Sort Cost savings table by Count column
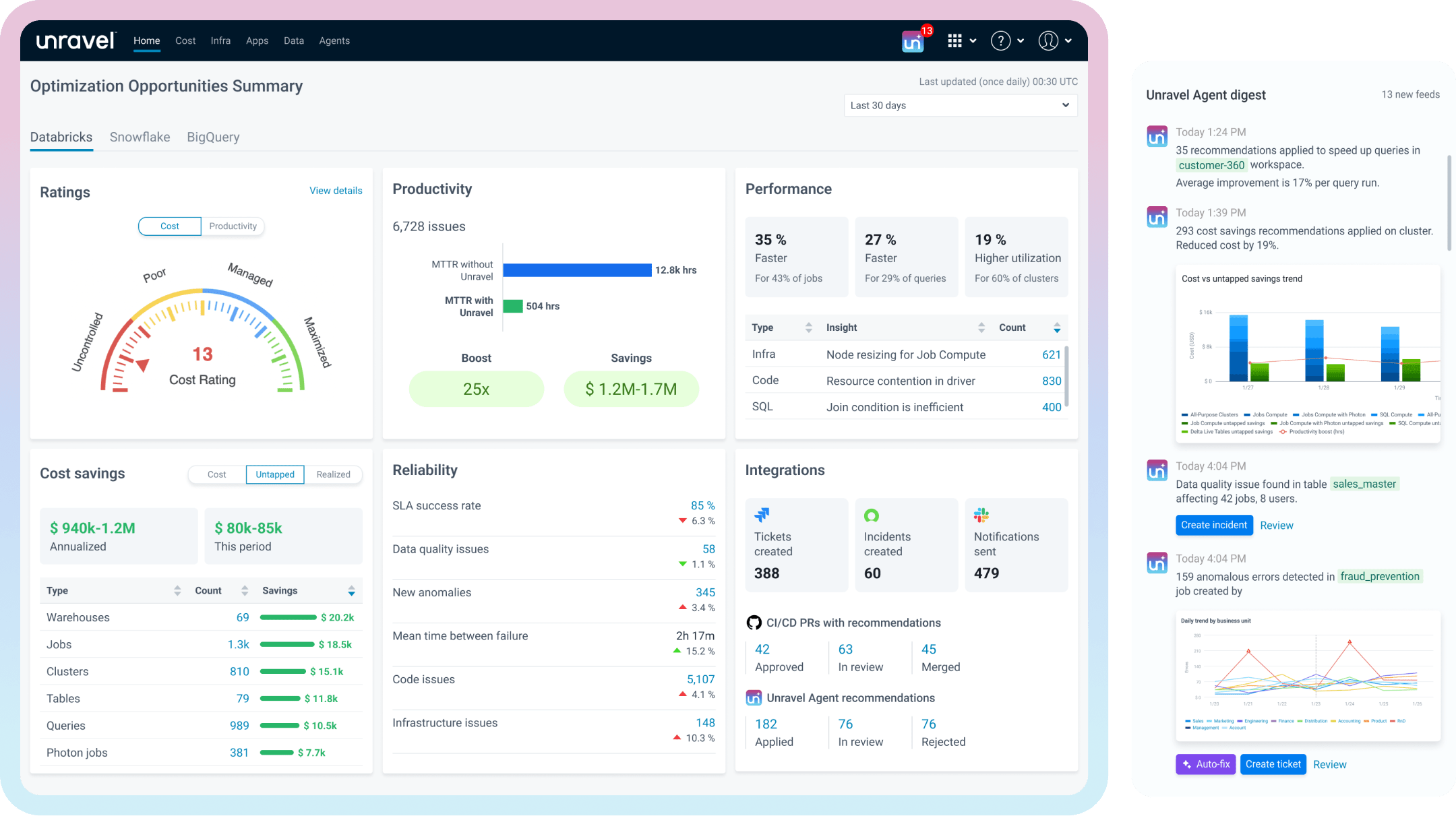Viewport: 1456px width, 816px height. click(x=245, y=591)
